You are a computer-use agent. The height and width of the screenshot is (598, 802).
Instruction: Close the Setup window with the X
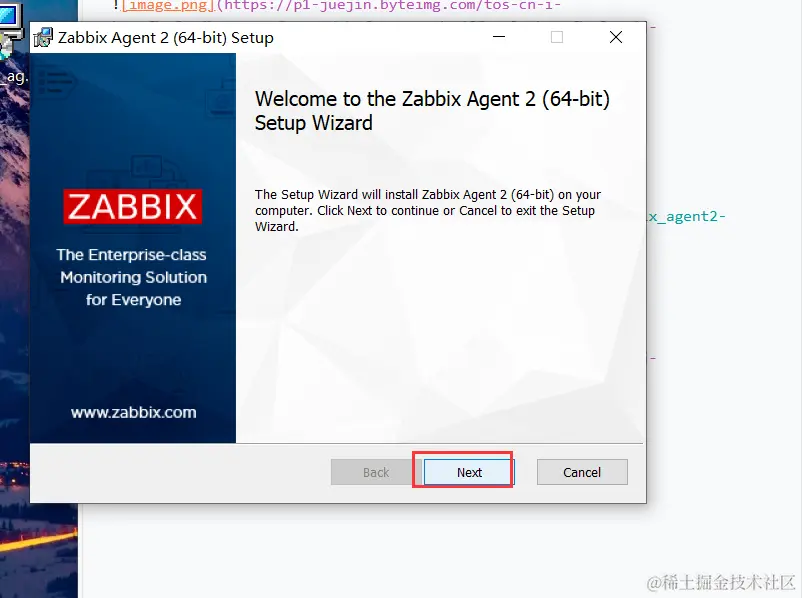[x=616, y=37]
